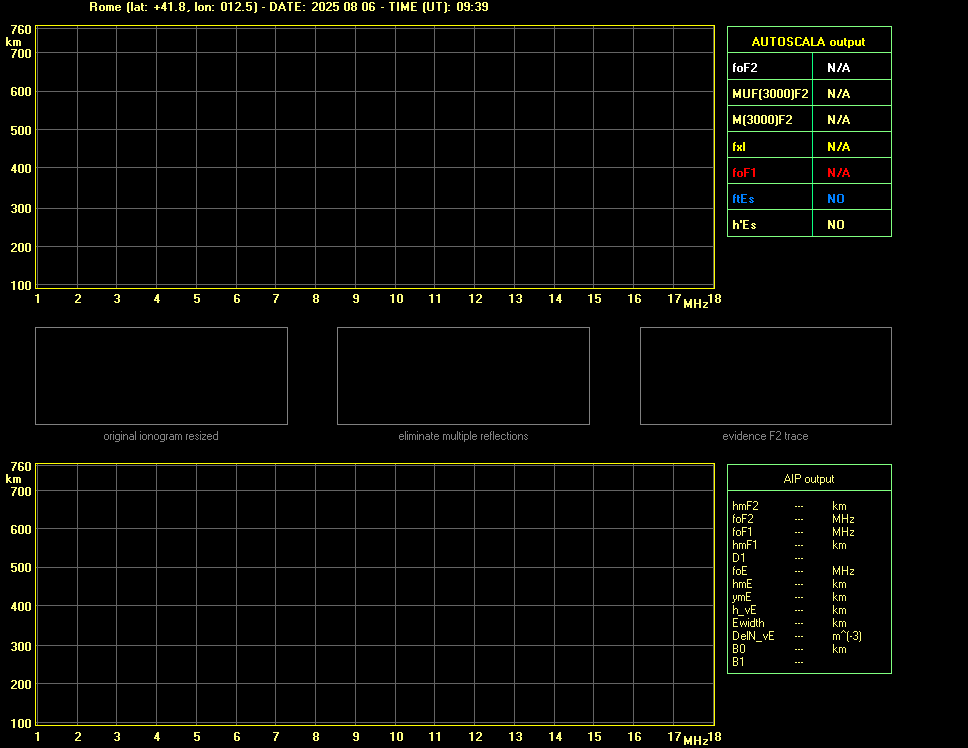This screenshot has height=748, width=968.
Task: Select the blue NO value beside ftEs
Action: [x=836, y=199]
